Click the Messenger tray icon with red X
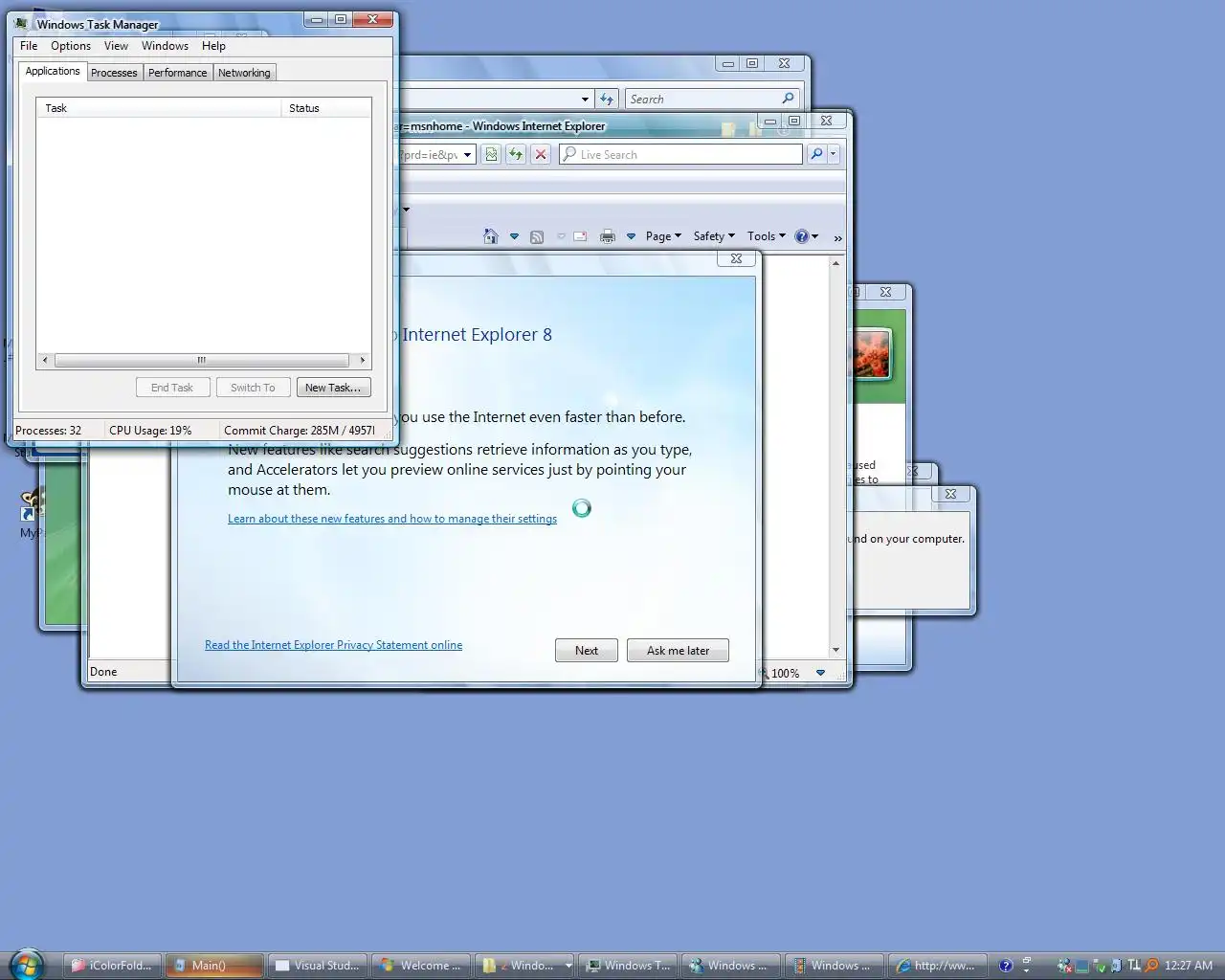 (x=1065, y=966)
